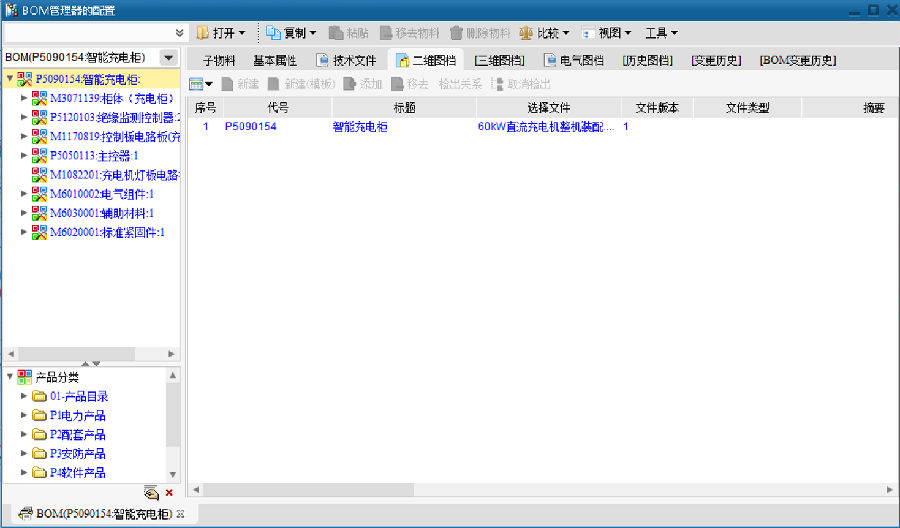
Task: Click the P3安防产品 folder icon
Action: click(x=39, y=453)
